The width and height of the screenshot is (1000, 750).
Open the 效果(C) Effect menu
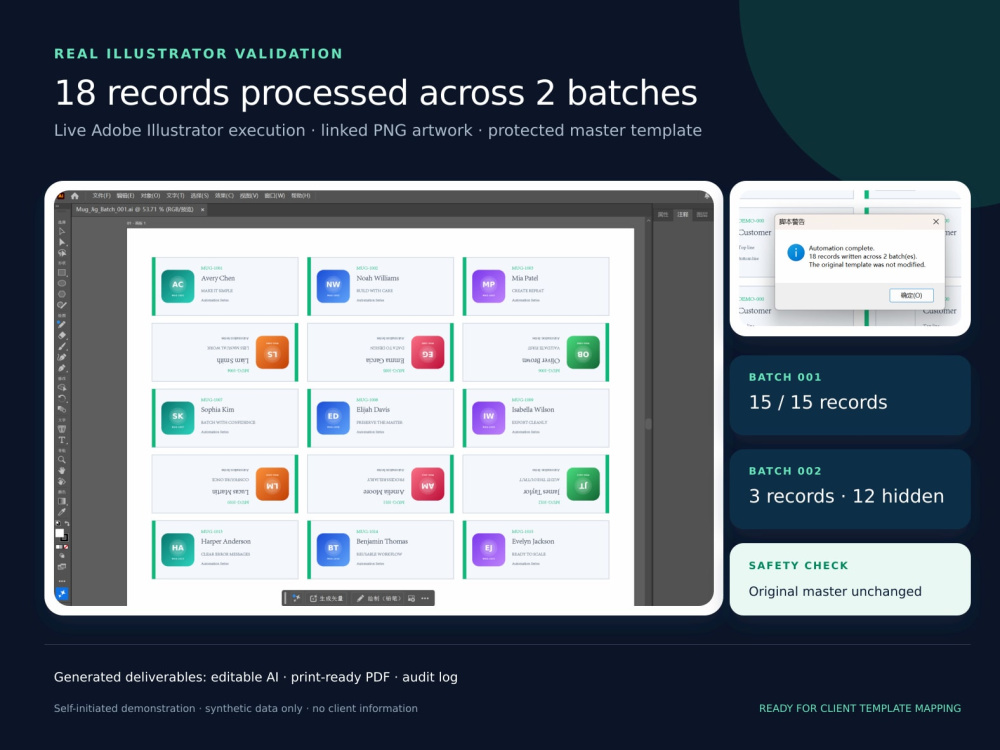224,196
